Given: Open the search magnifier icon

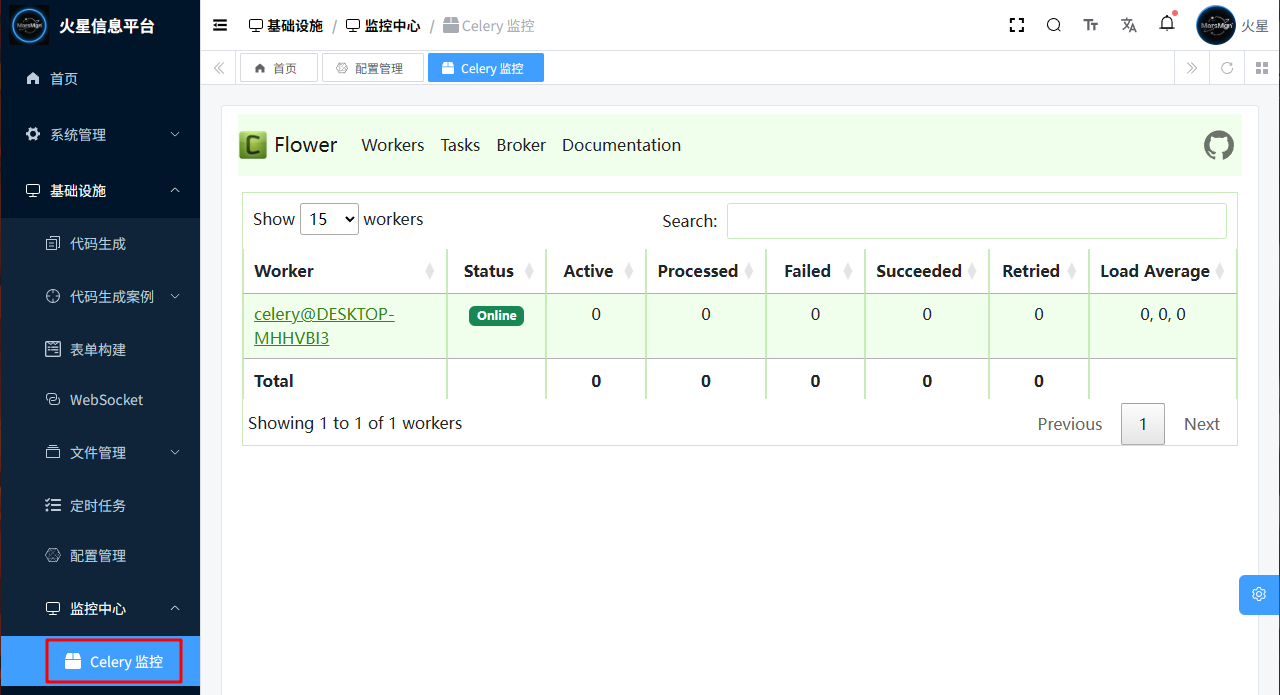Looking at the screenshot, I should pos(1054,26).
